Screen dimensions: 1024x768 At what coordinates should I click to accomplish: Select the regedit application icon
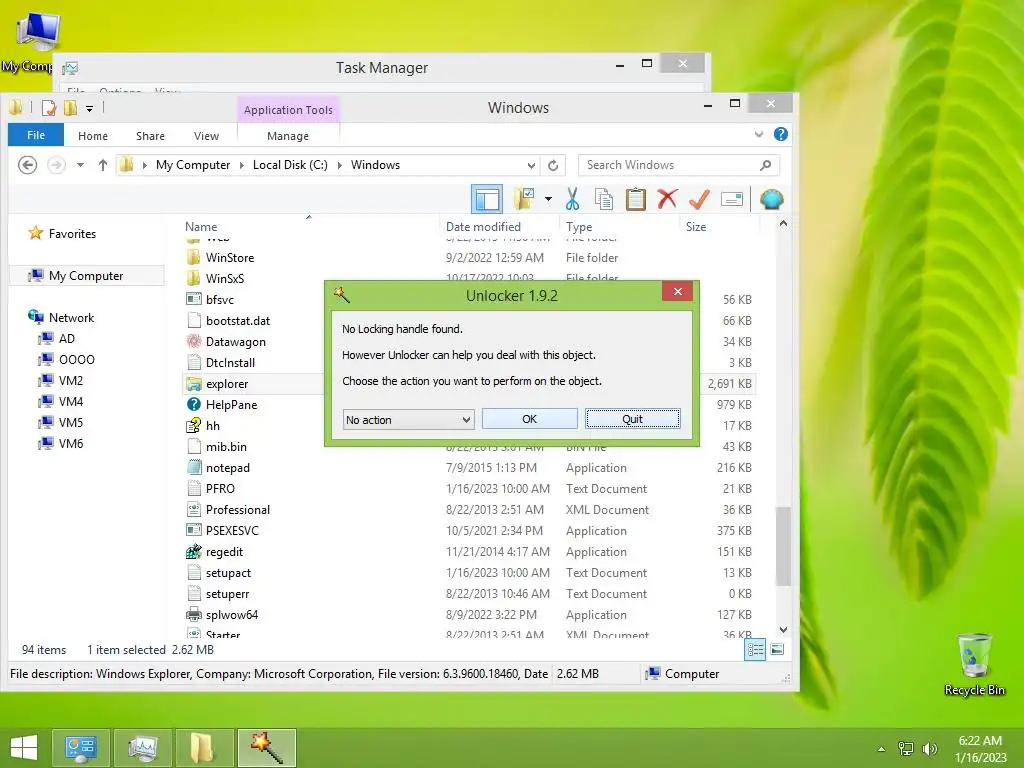[194, 551]
